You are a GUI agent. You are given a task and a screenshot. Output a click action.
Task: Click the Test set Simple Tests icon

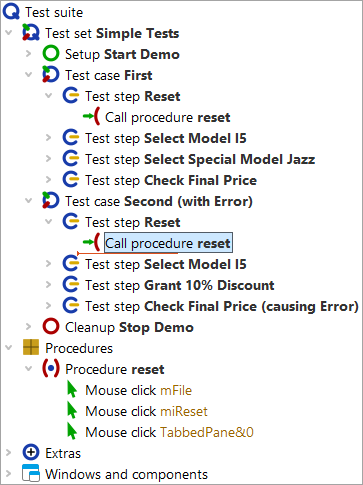[31, 33]
